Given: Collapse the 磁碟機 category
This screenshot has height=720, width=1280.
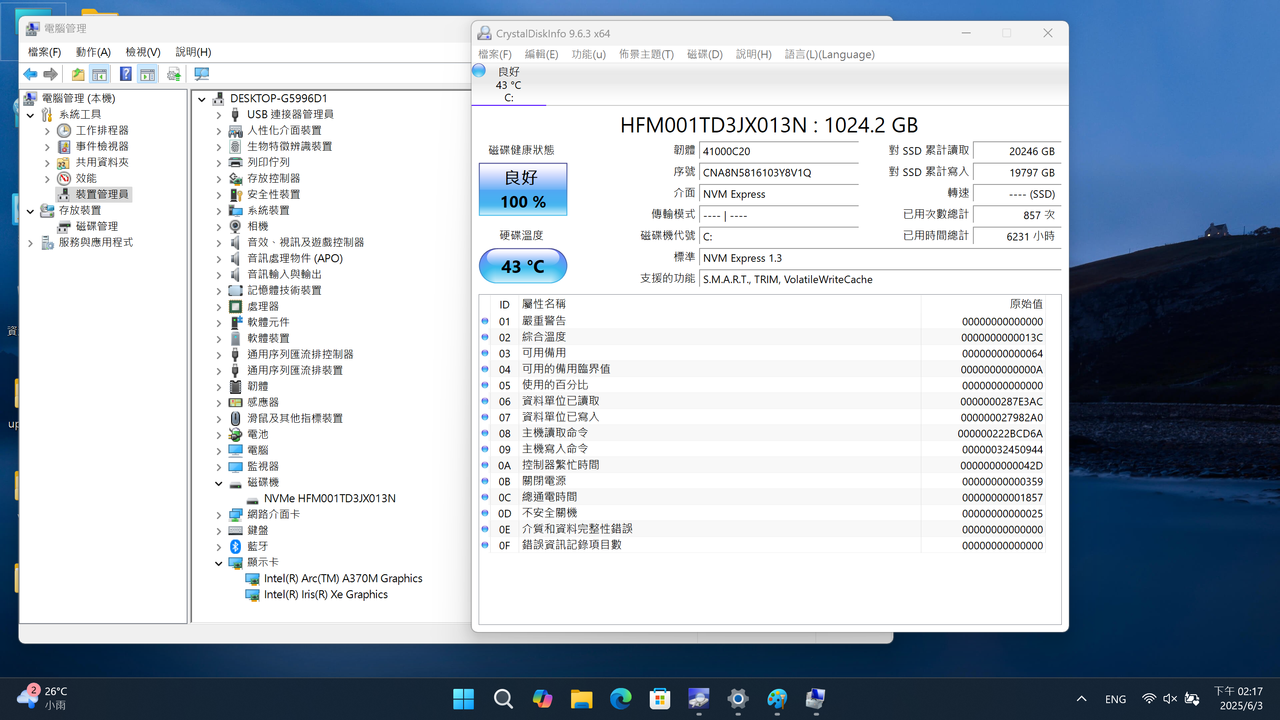Looking at the screenshot, I should coord(219,483).
